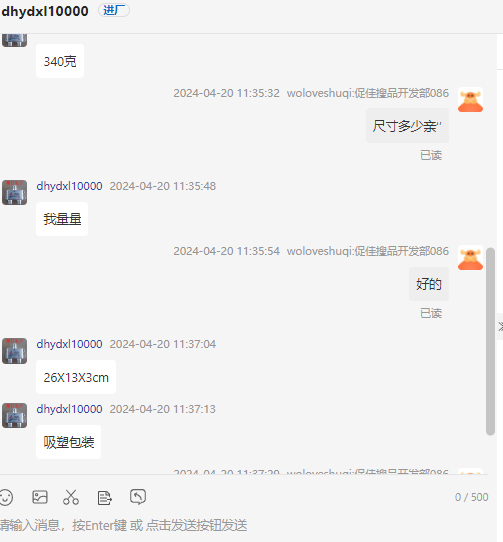This screenshot has height=542, width=503.
Task: Click the 进厂 tag button
Action: tap(114, 10)
